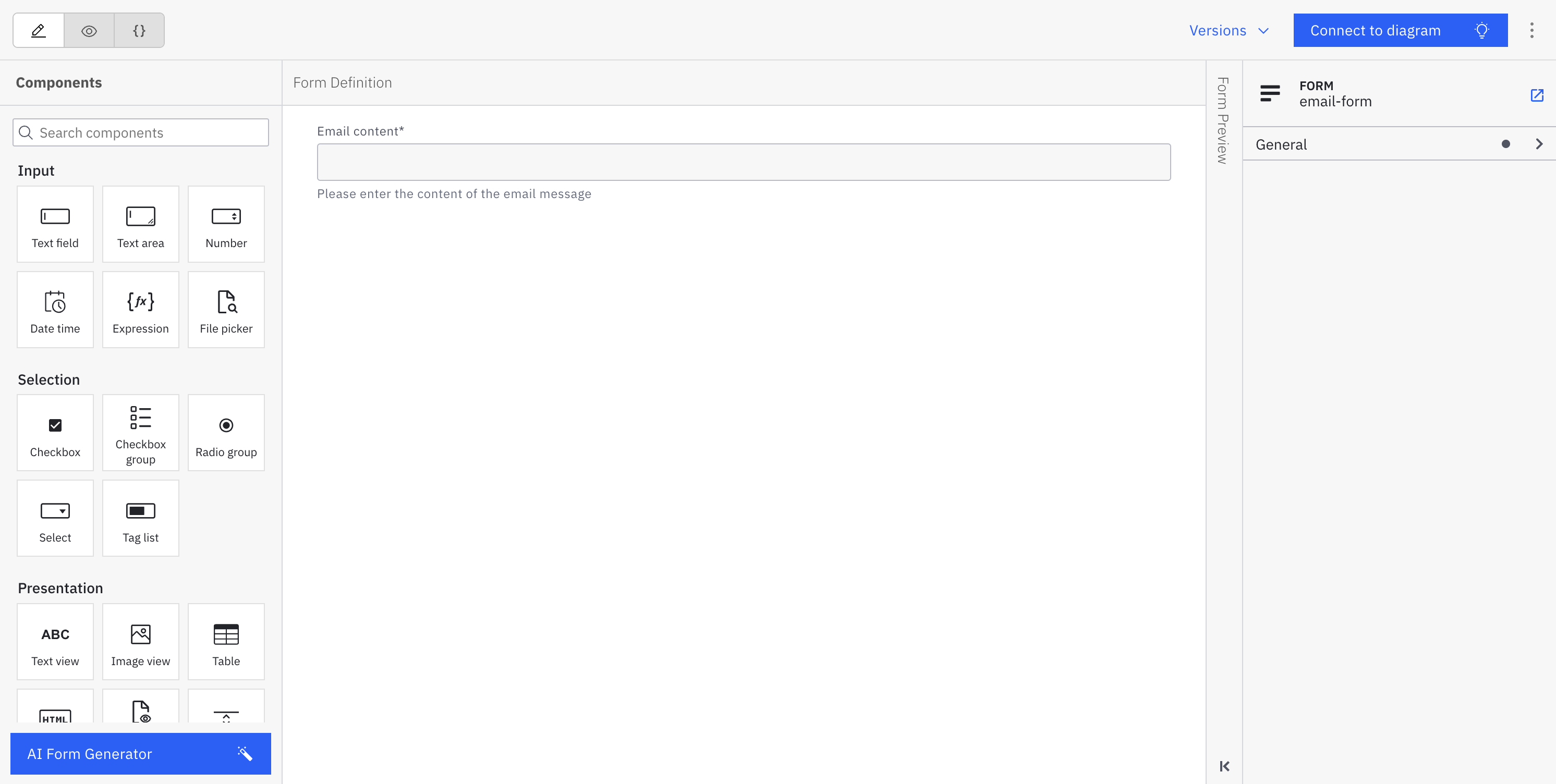Select the Text field component

55,224
